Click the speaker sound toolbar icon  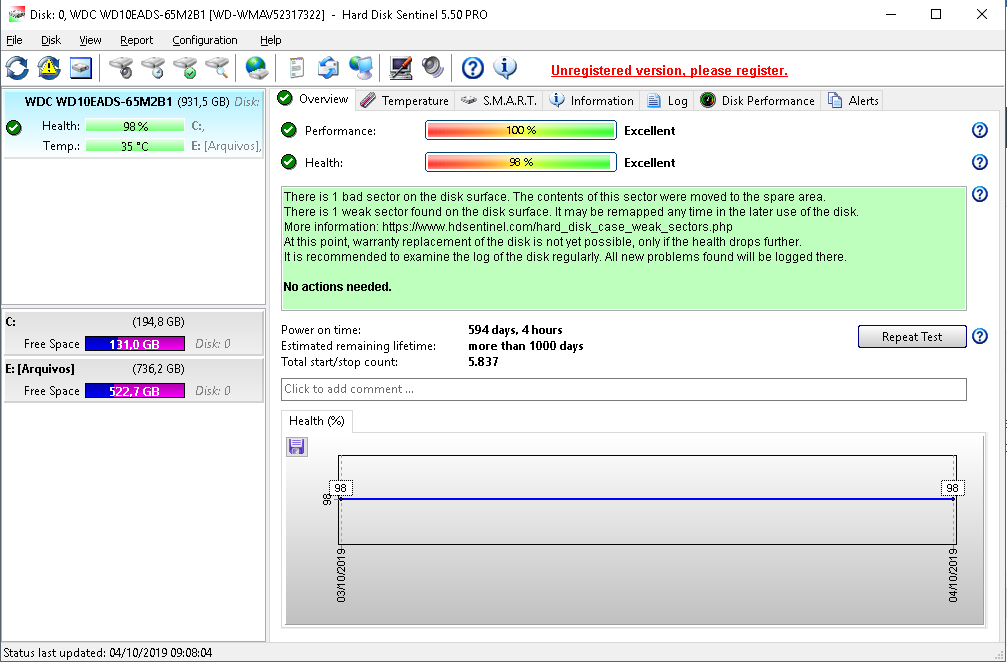(433, 67)
